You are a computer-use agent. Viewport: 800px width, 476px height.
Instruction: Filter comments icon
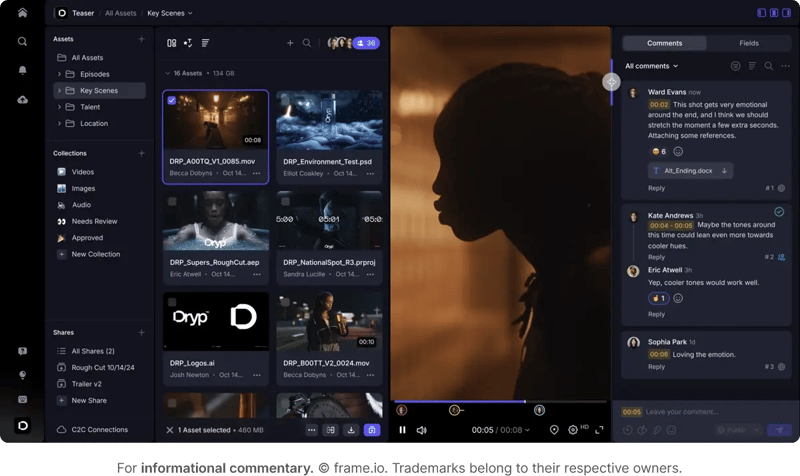735,66
